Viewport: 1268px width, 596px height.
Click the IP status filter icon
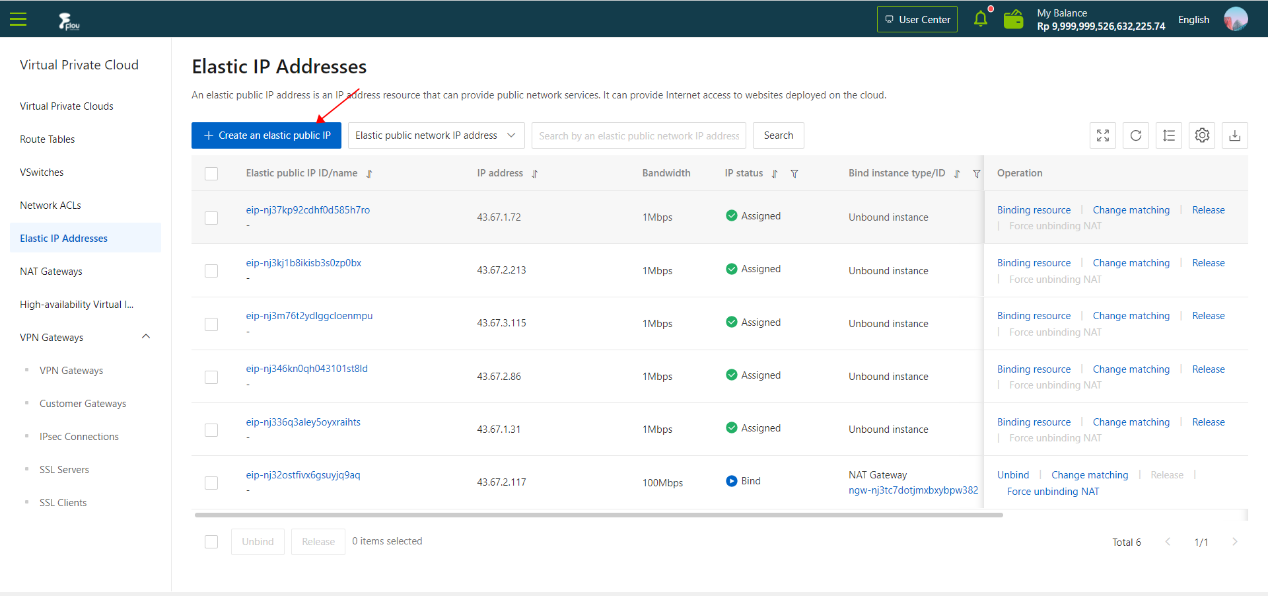coord(794,174)
